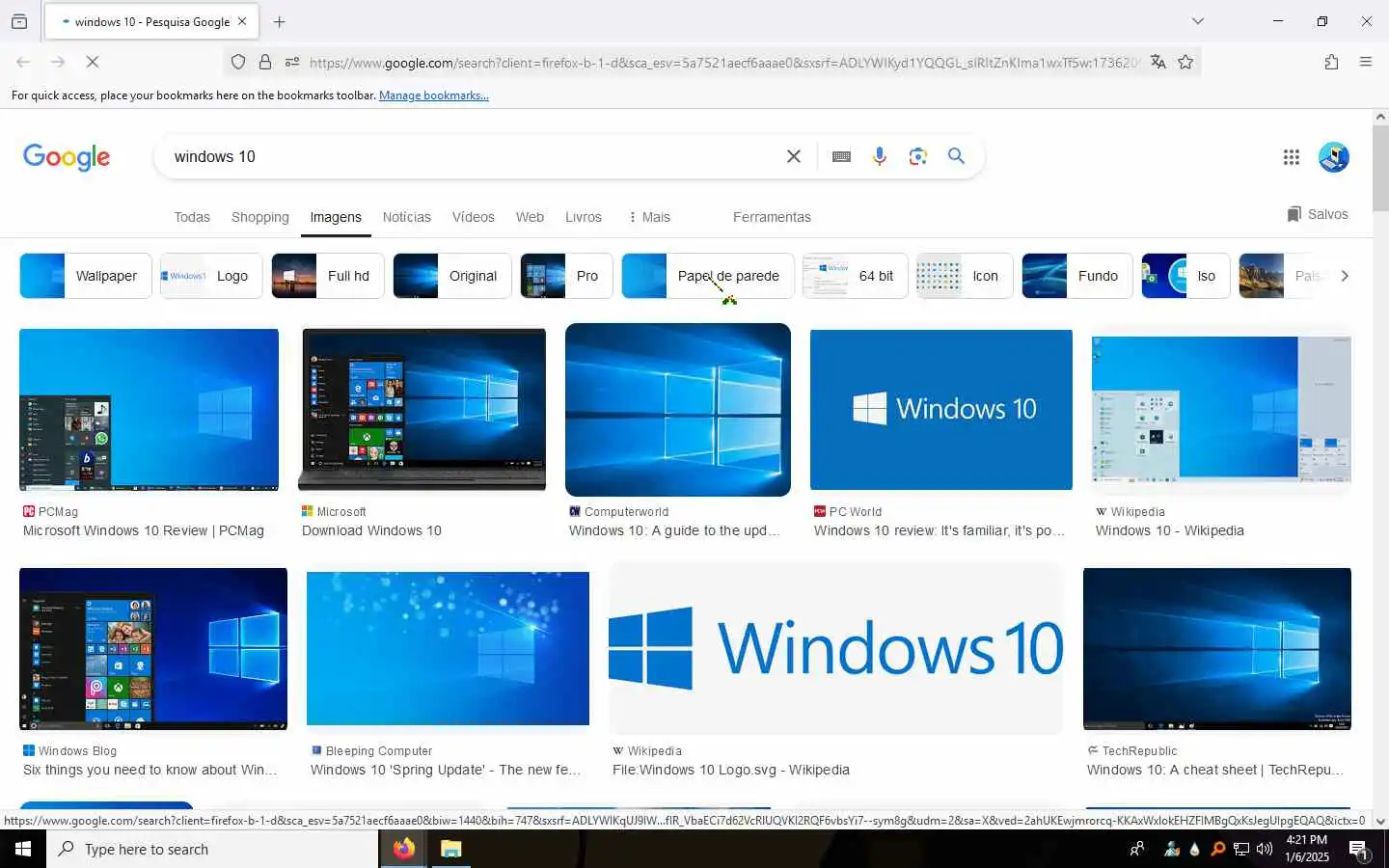1389x868 pixels.
Task: Go back to the previous page
Action: [x=23, y=62]
